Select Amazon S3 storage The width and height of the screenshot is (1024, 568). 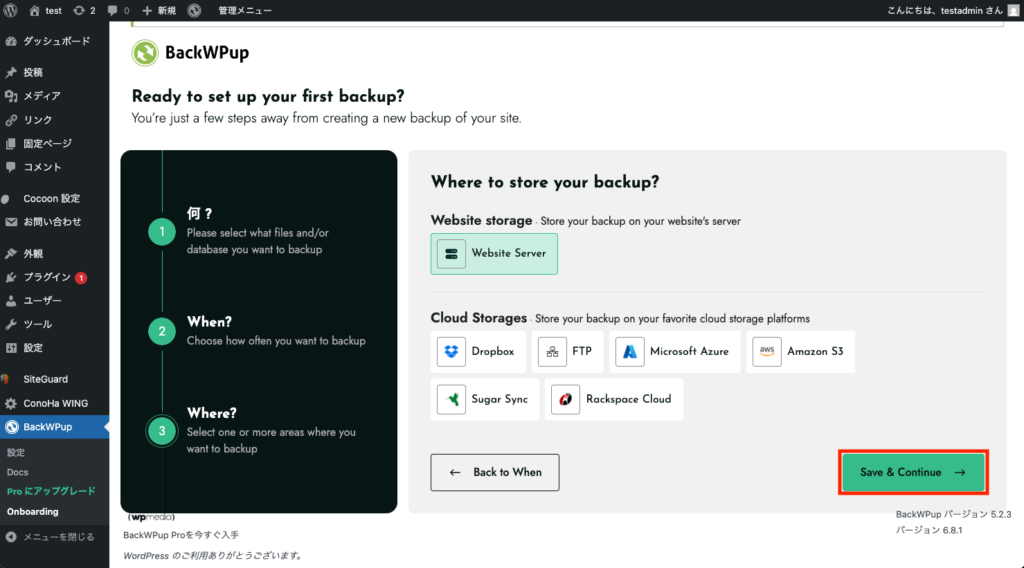pos(800,352)
